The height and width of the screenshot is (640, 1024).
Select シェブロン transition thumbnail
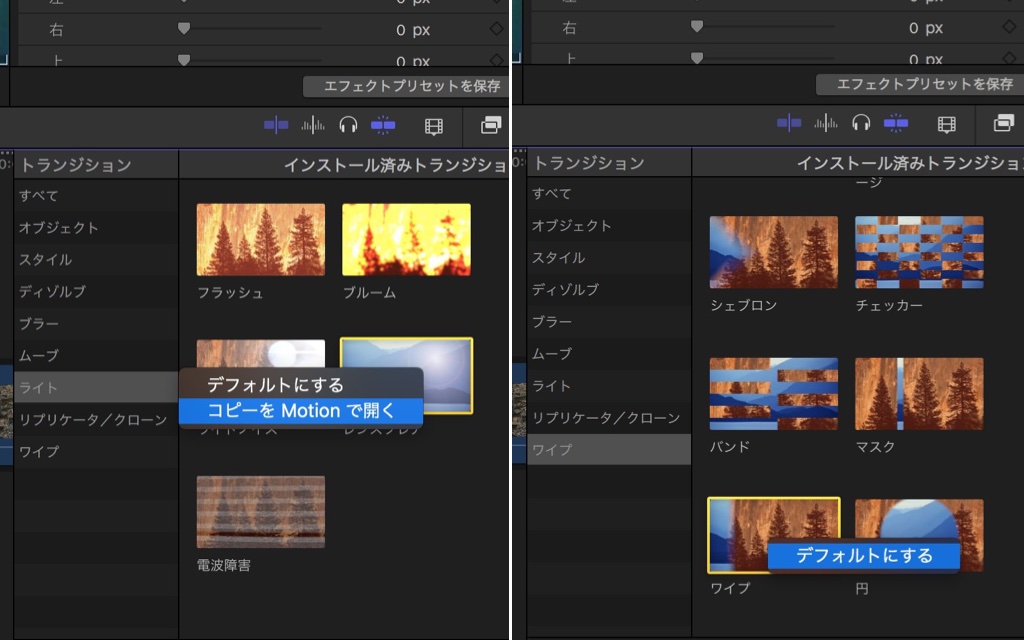point(774,252)
